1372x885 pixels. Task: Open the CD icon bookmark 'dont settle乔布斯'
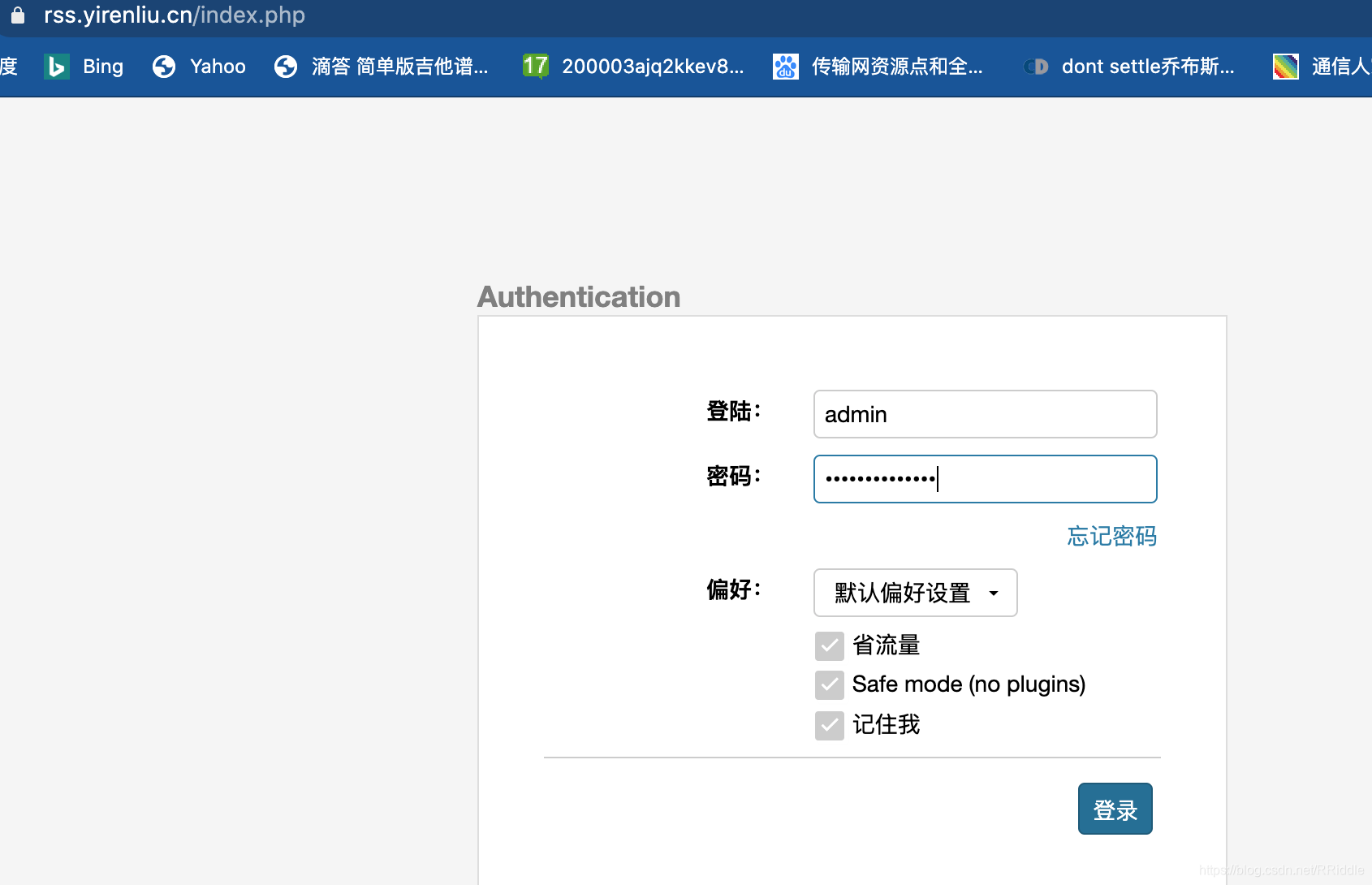pos(1036,67)
